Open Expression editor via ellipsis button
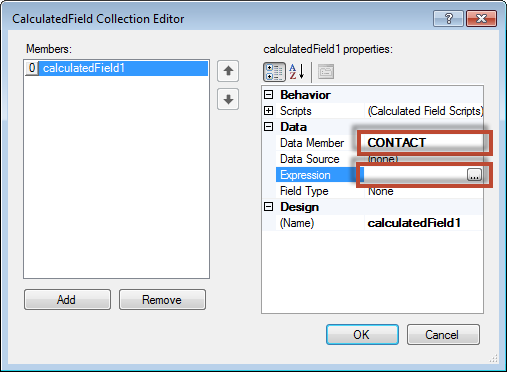This screenshot has width=507, height=372. click(474, 175)
